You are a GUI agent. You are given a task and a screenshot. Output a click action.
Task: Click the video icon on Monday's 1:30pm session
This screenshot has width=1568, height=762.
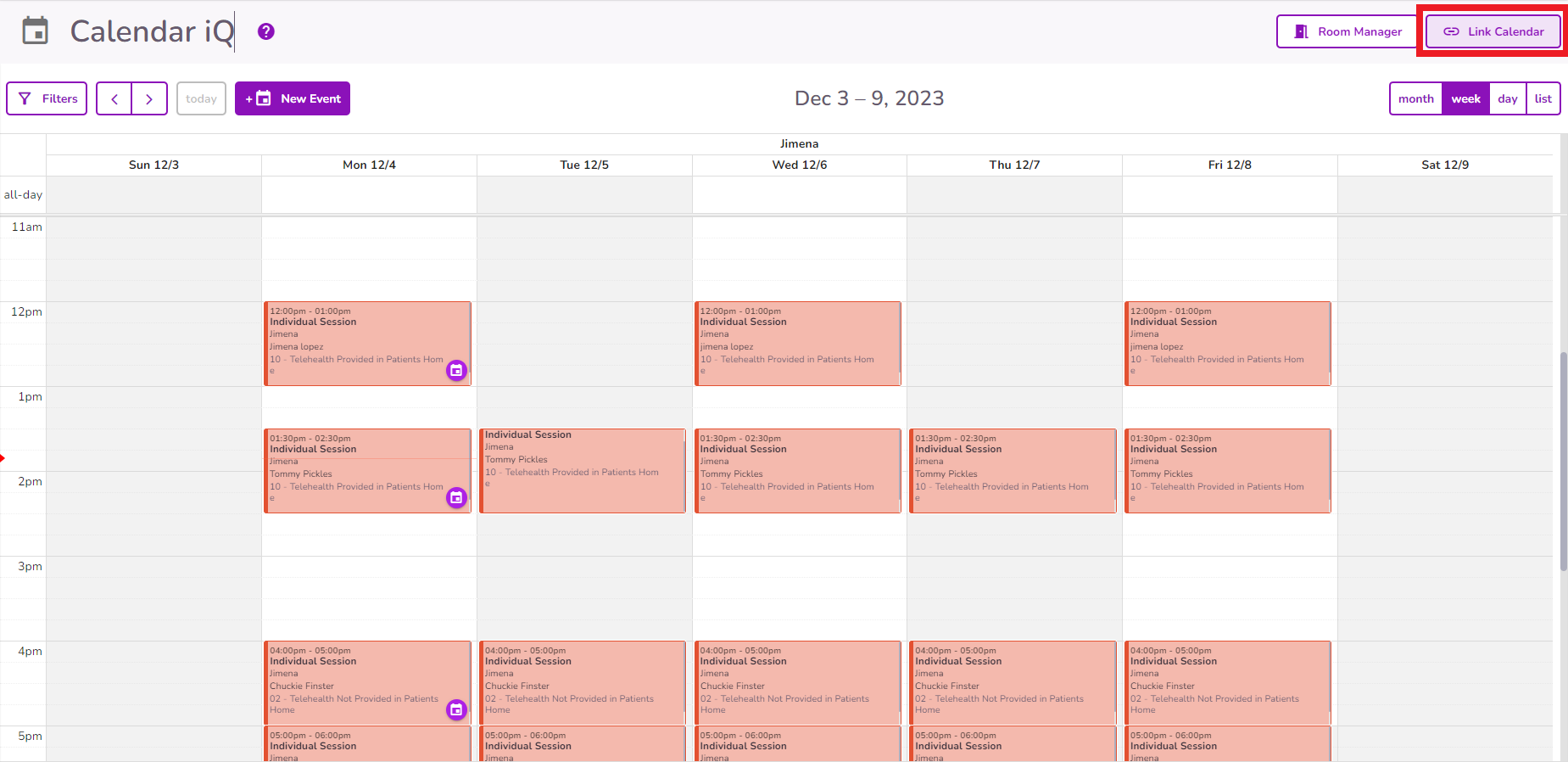456,498
